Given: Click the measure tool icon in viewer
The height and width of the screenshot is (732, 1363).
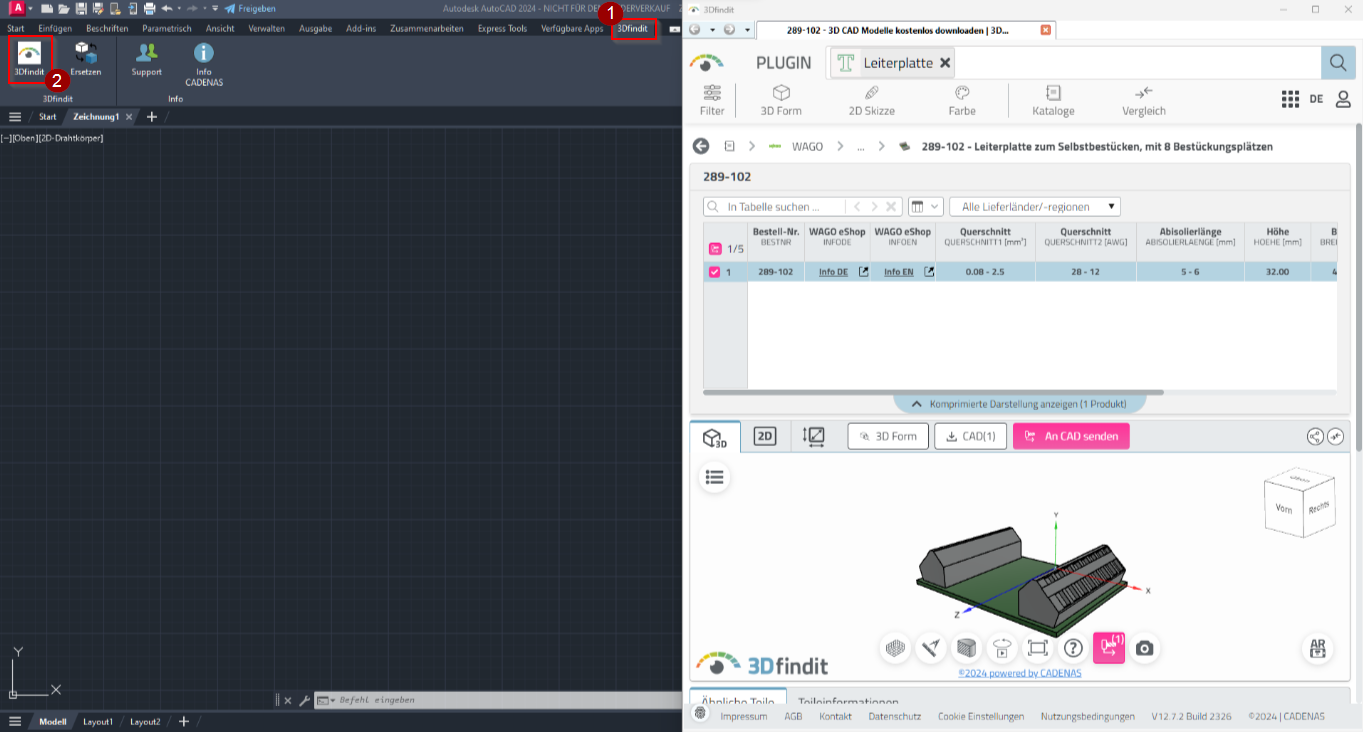Looking at the screenshot, I should point(931,648).
